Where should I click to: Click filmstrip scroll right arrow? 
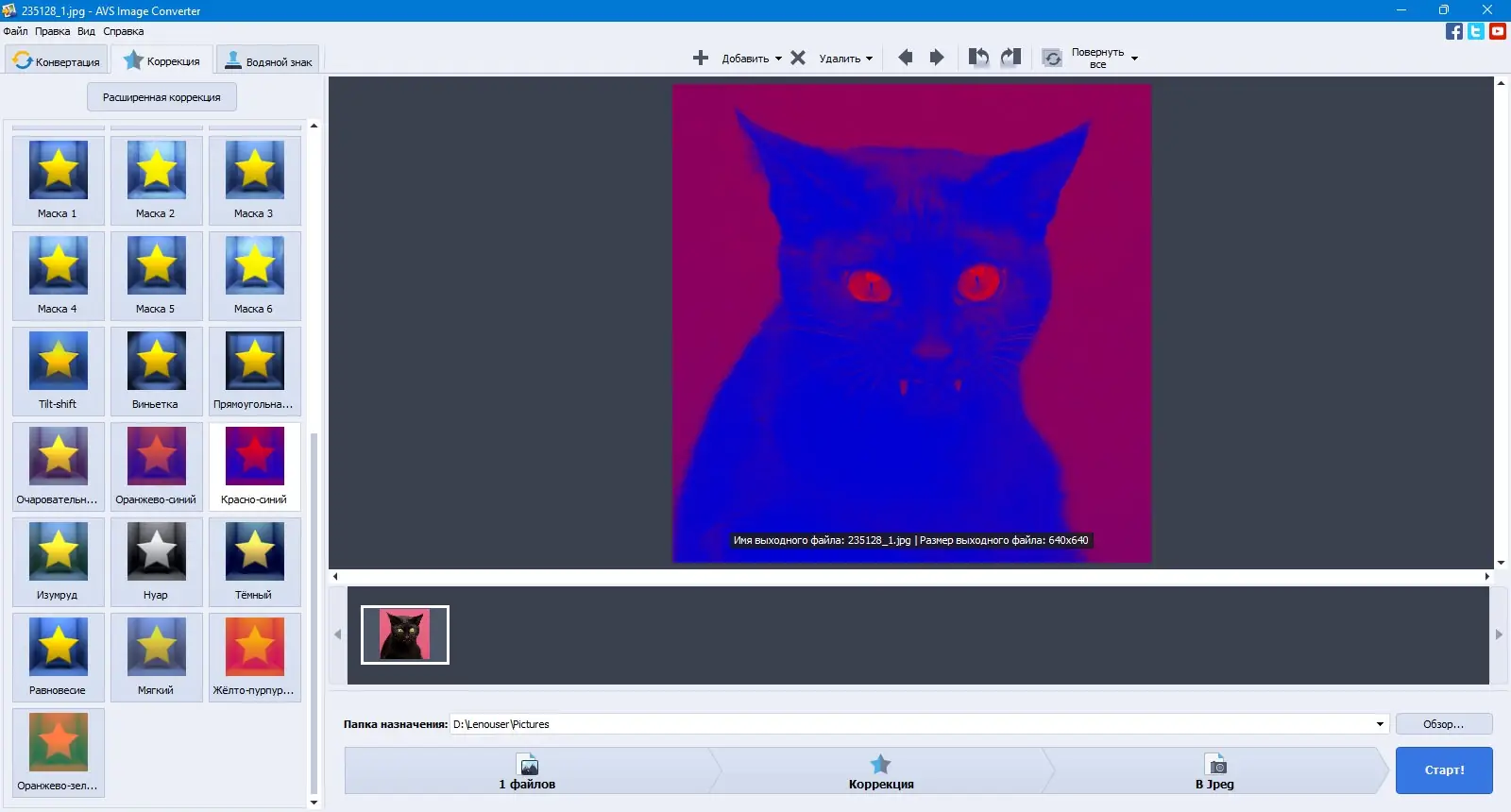1499,634
